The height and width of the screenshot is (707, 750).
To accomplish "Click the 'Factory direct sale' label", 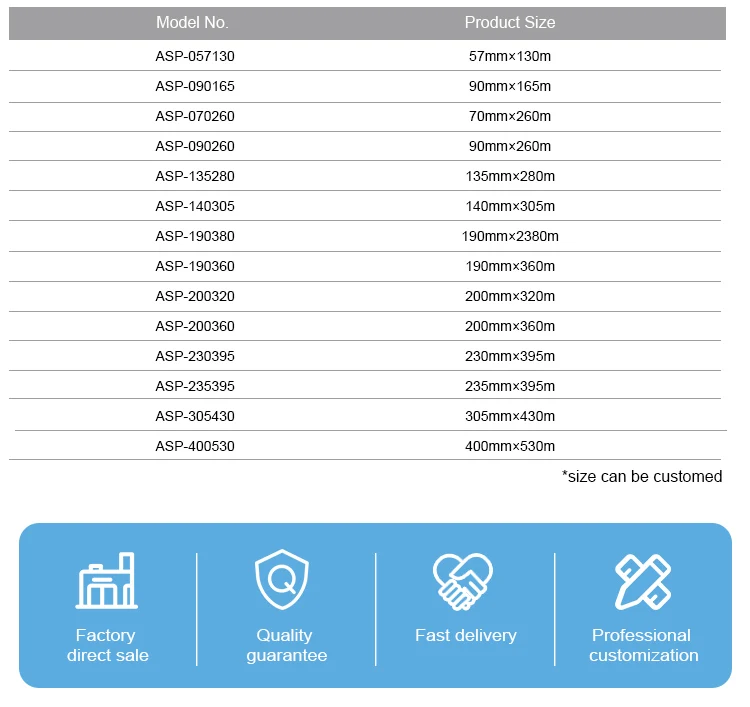I will tap(108, 645).
